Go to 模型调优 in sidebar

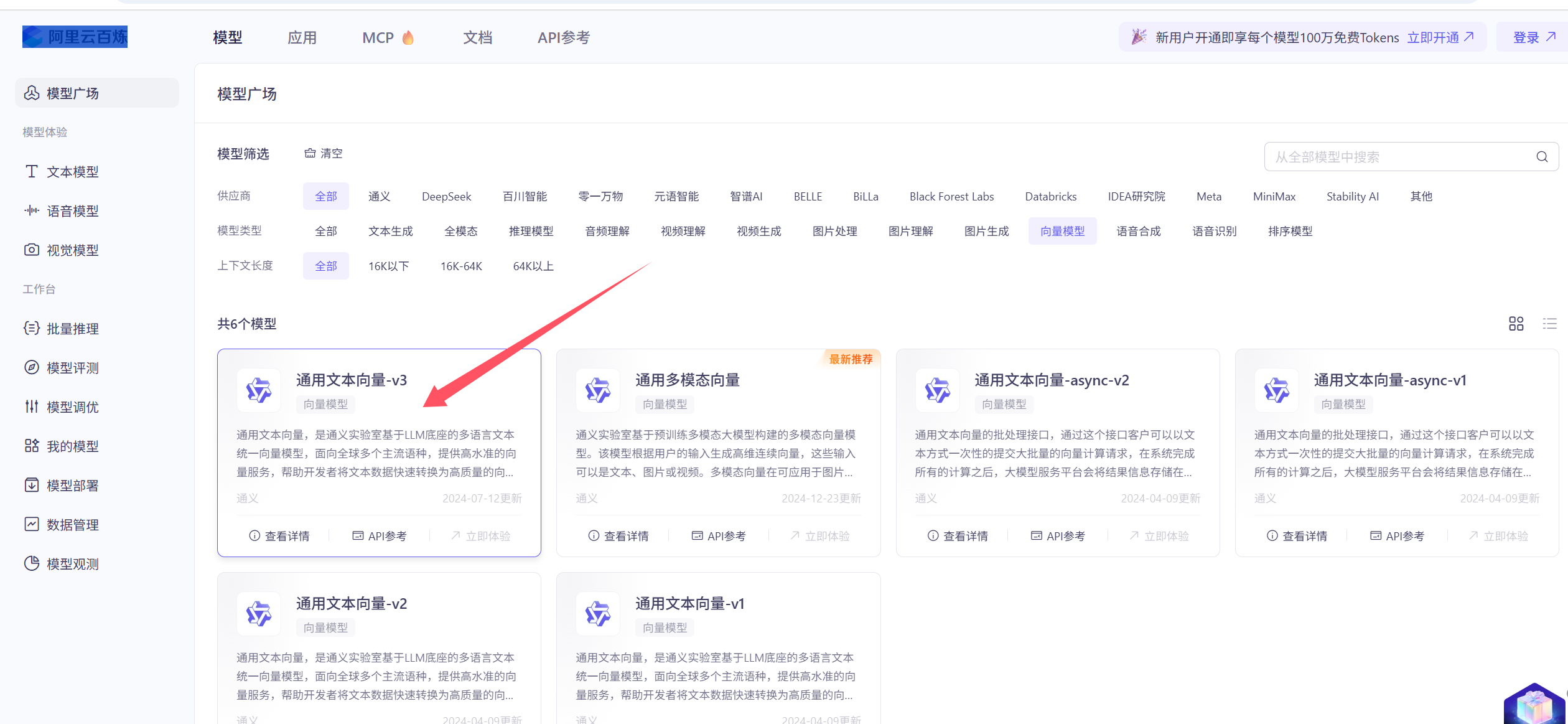72,407
